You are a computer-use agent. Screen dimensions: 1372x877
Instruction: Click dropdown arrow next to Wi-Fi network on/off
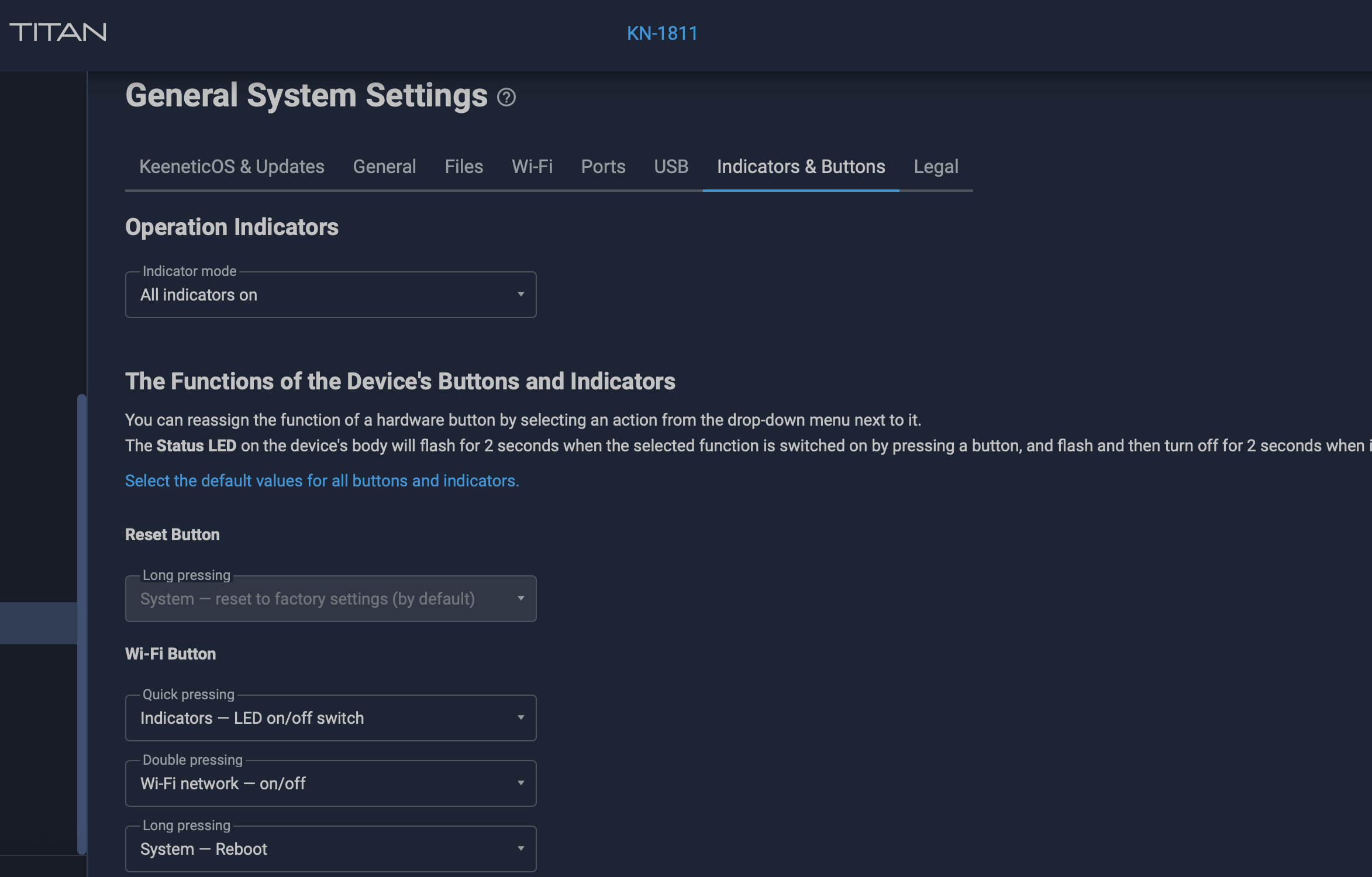click(x=520, y=783)
